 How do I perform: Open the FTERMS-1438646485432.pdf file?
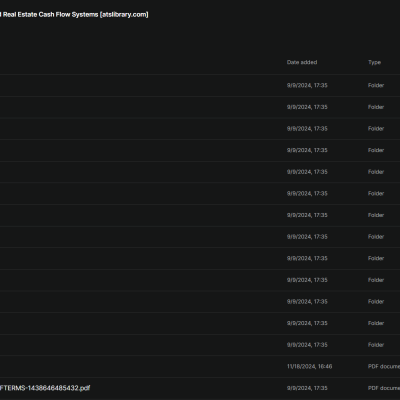click(x=45, y=388)
